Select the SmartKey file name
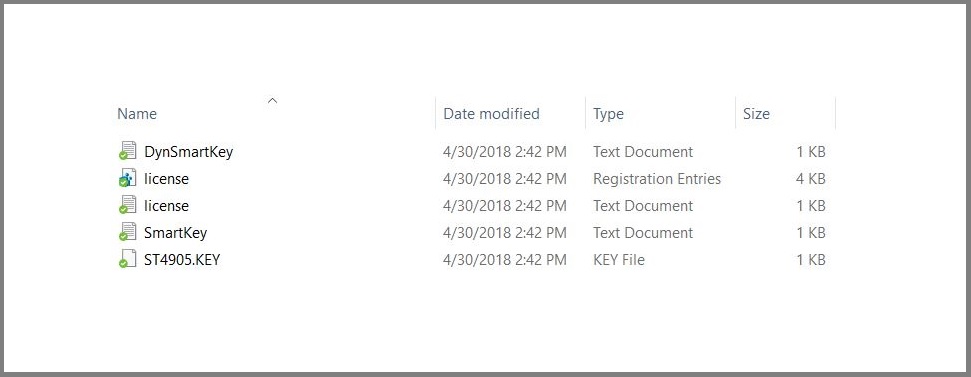The height and width of the screenshot is (377, 971). (175, 233)
